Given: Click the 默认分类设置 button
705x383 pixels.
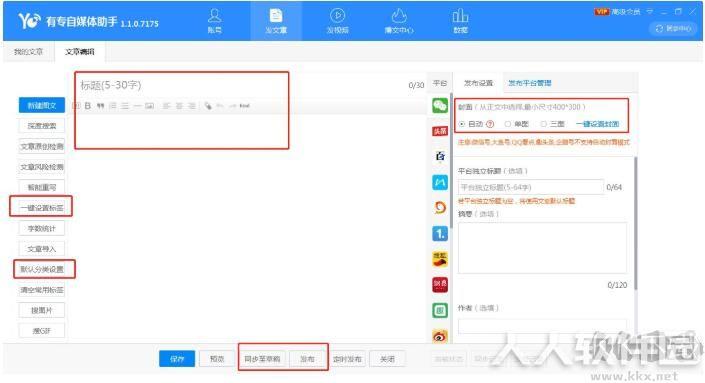Looking at the screenshot, I should (x=42, y=269).
